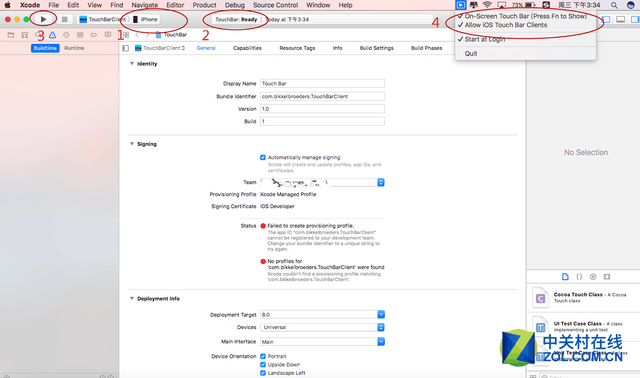
Task: Run the project with the play button
Action: [44, 19]
